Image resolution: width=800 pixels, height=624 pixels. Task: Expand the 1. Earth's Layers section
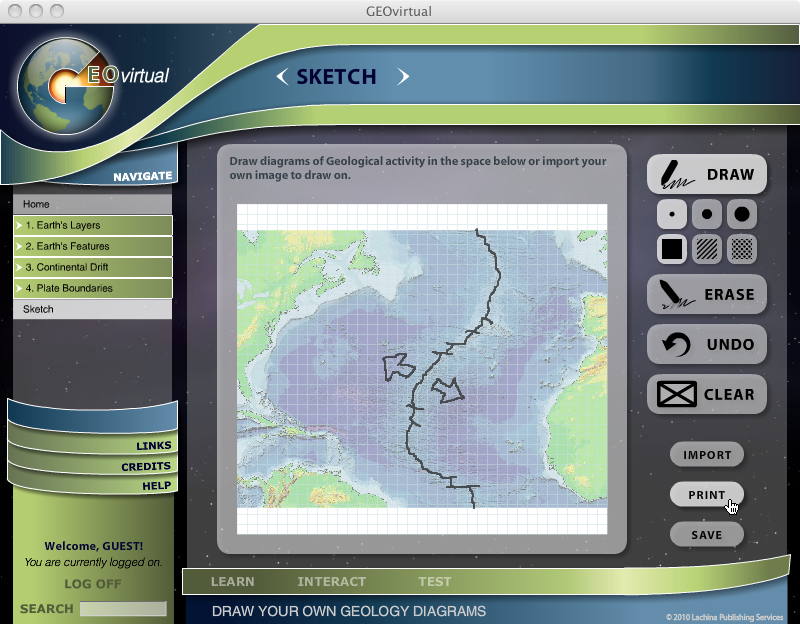point(92,225)
